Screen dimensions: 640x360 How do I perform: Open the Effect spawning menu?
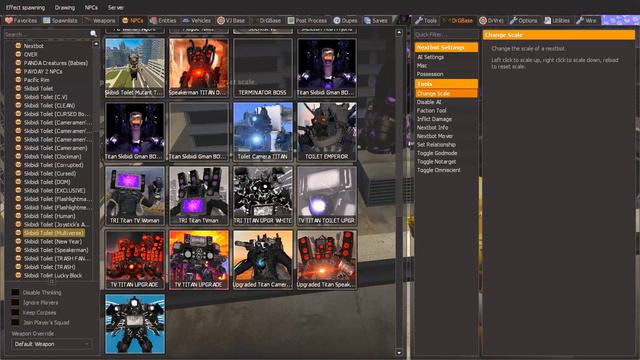point(25,7)
